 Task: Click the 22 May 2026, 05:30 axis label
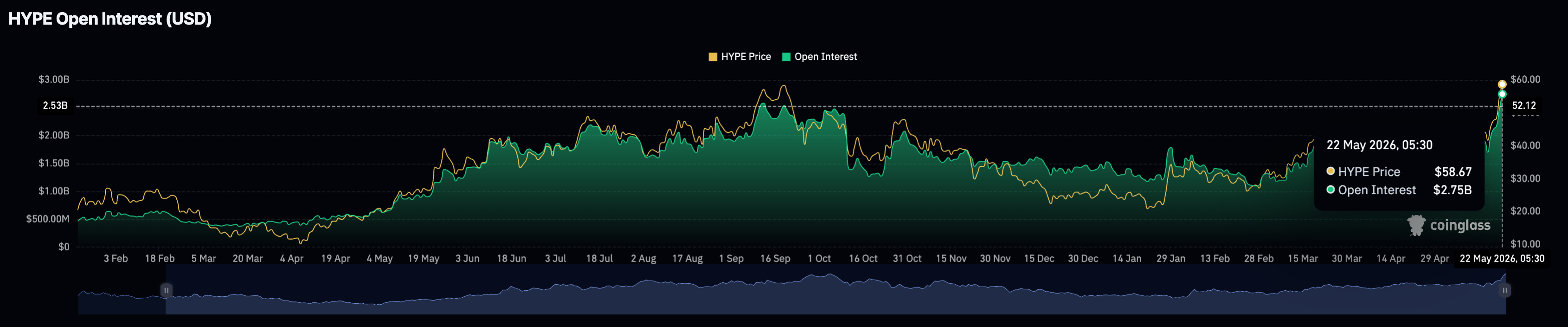1502,259
